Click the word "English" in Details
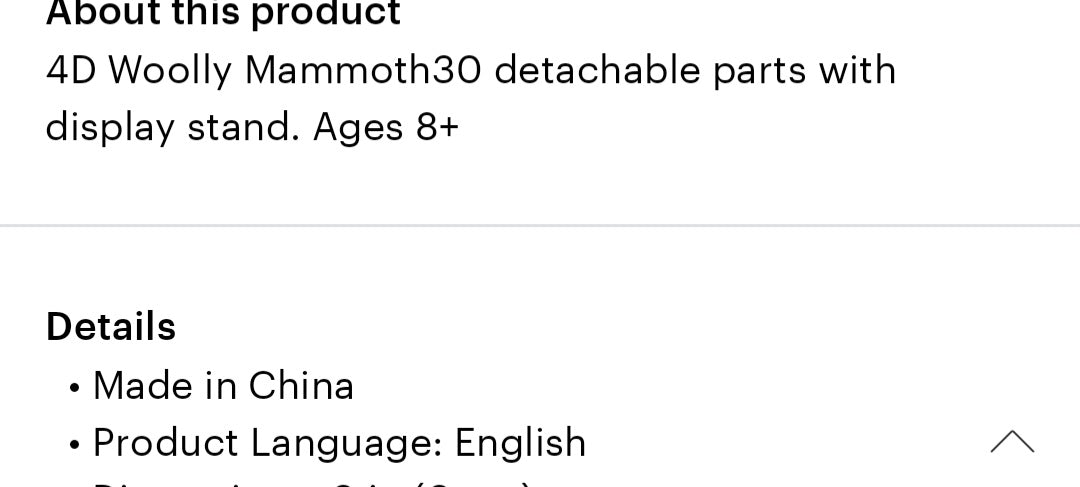The height and width of the screenshot is (487, 1080). pyautogui.click(x=520, y=443)
